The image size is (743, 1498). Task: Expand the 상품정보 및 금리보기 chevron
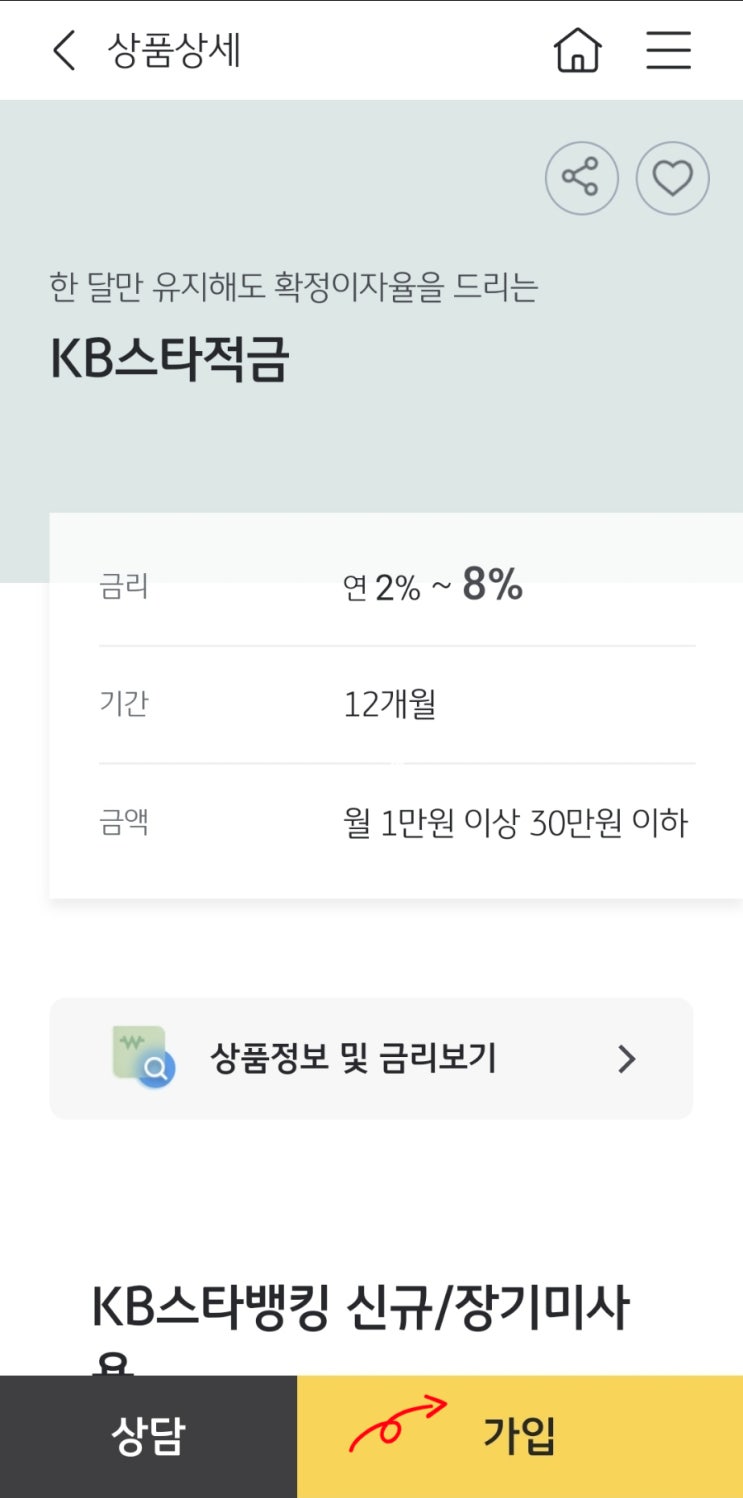pyautogui.click(x=627, y=1059)
